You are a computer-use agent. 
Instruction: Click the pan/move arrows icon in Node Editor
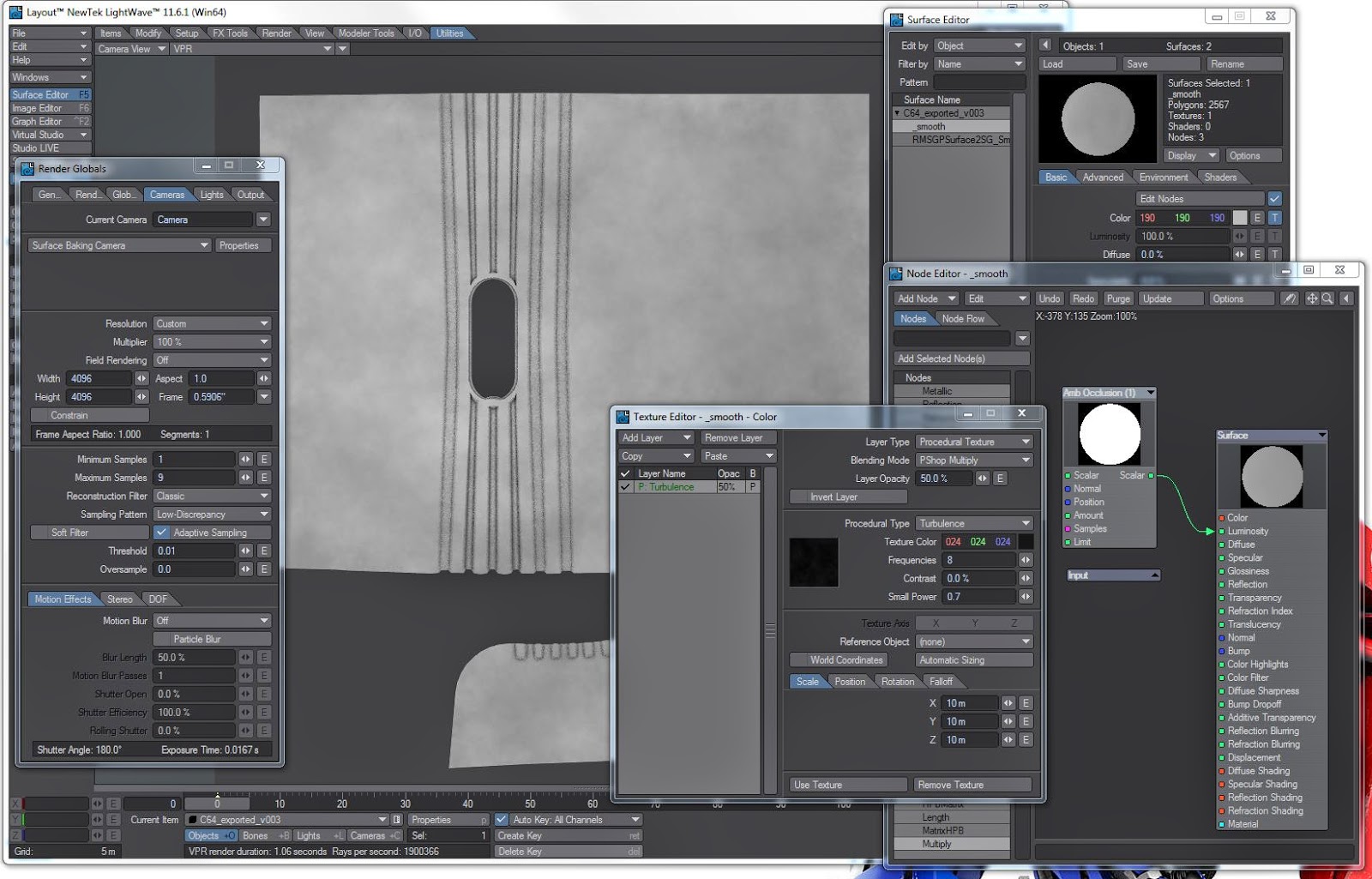tap(1312, 298)
